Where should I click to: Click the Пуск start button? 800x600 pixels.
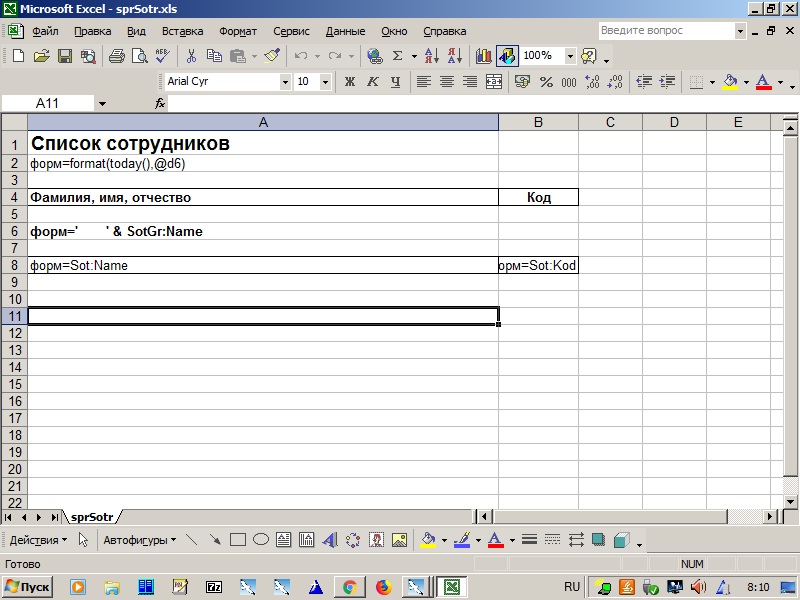pos(29,587)
